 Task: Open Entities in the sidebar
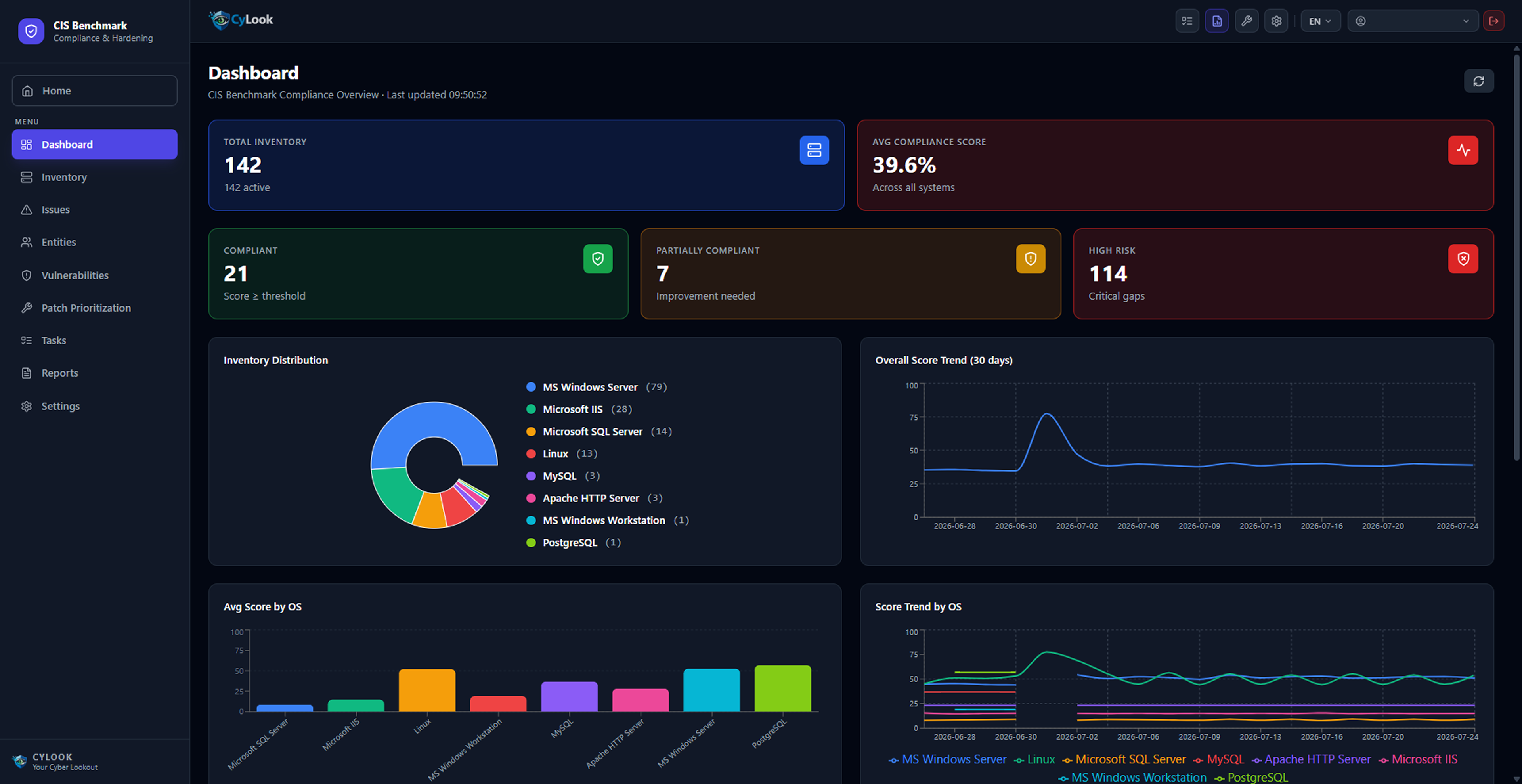95,242
